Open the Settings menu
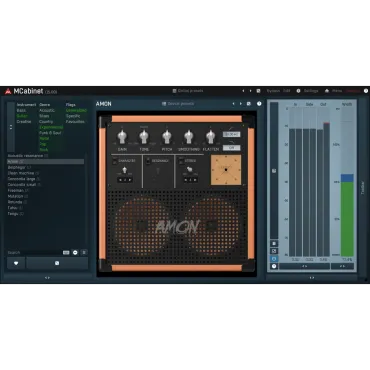Viewport: 370px width, 370px height. tap(308, 91)
